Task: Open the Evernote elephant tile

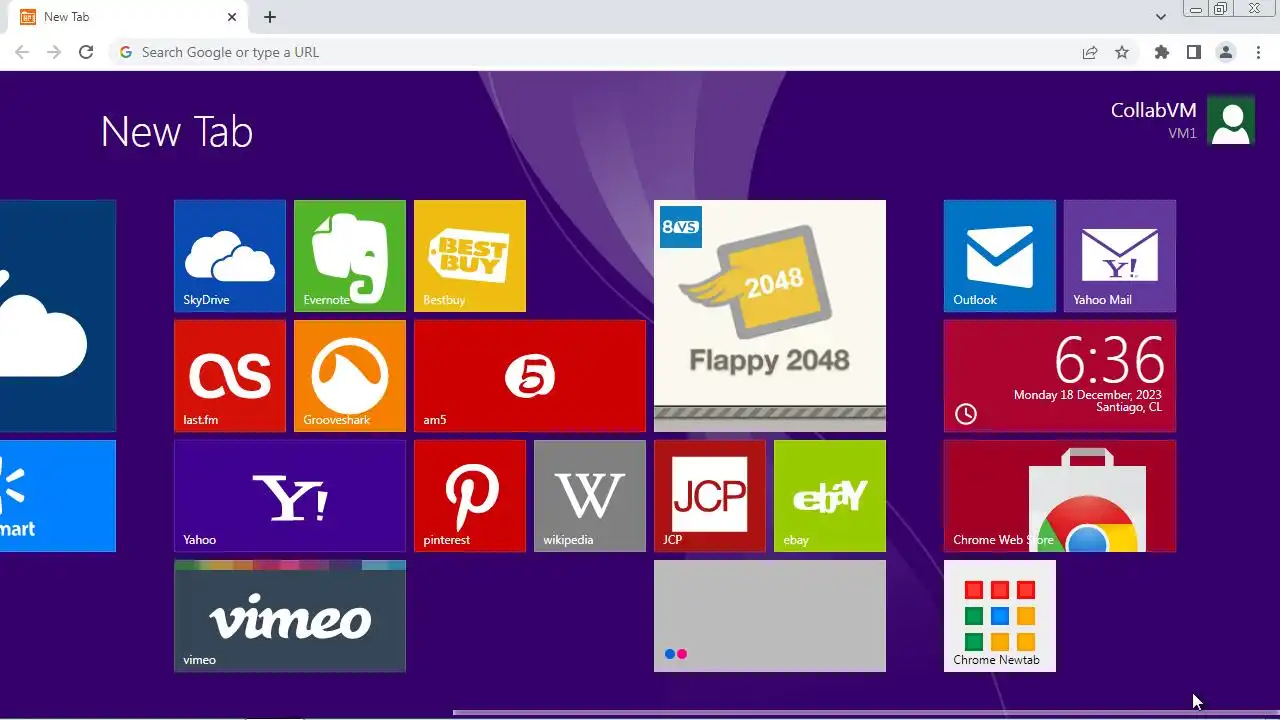Action: click(350, 256)
